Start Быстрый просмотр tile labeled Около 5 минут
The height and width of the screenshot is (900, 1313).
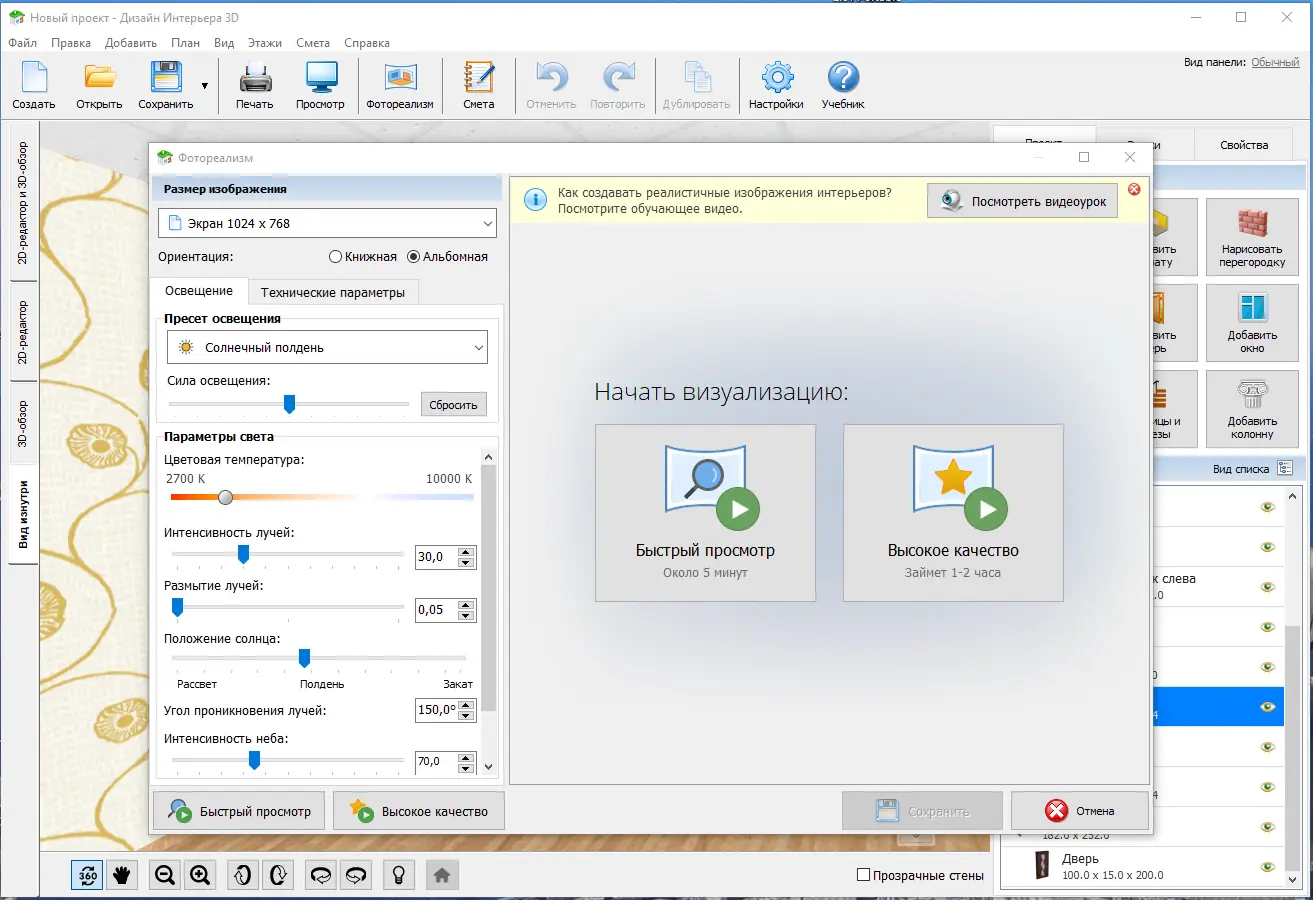[x=705, y=513]
